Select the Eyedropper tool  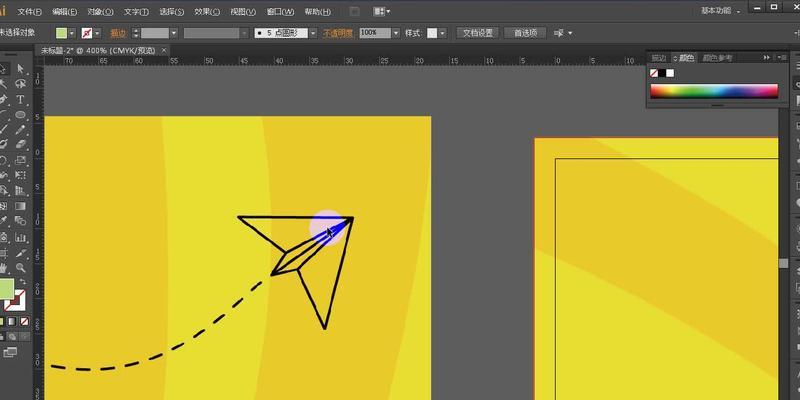(3, 221)
